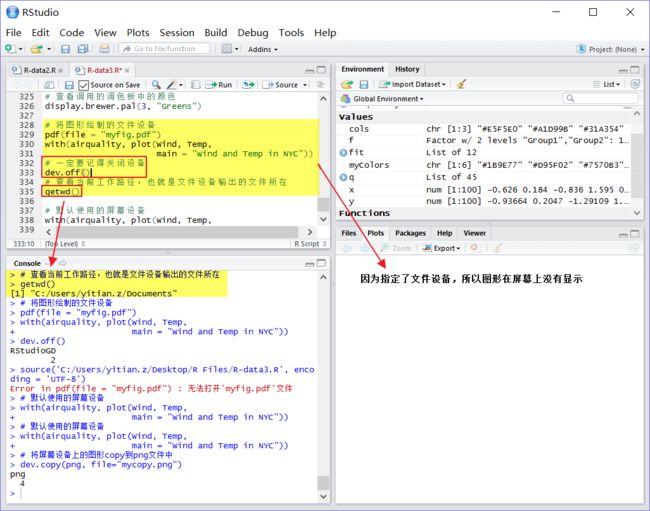Click the Print icon in main toolbar
Viewport: 650px width, 511px height.
[104, 49]
